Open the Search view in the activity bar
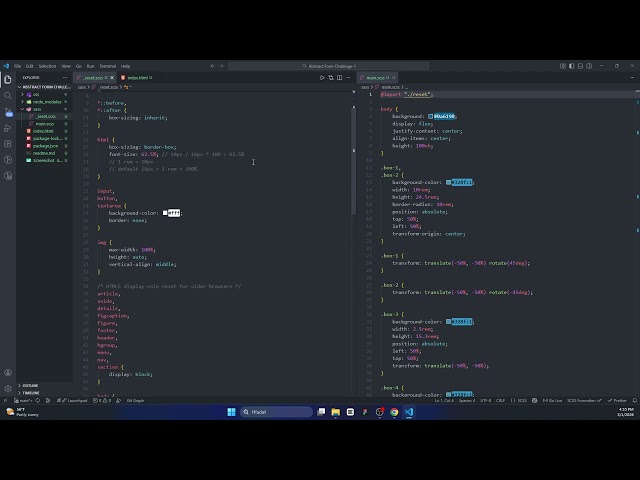The image size is (640, 480). point(8,96)
